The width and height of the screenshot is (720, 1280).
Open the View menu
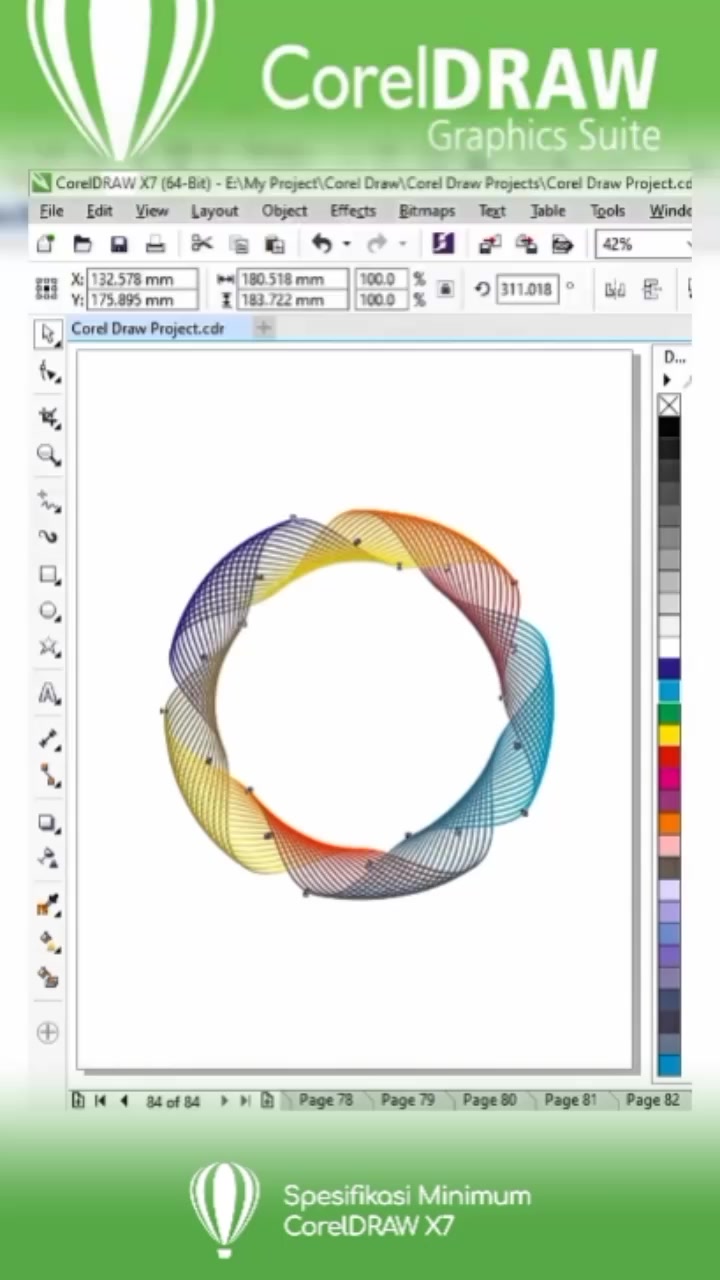pyautogui.click(x=152, y=211)
